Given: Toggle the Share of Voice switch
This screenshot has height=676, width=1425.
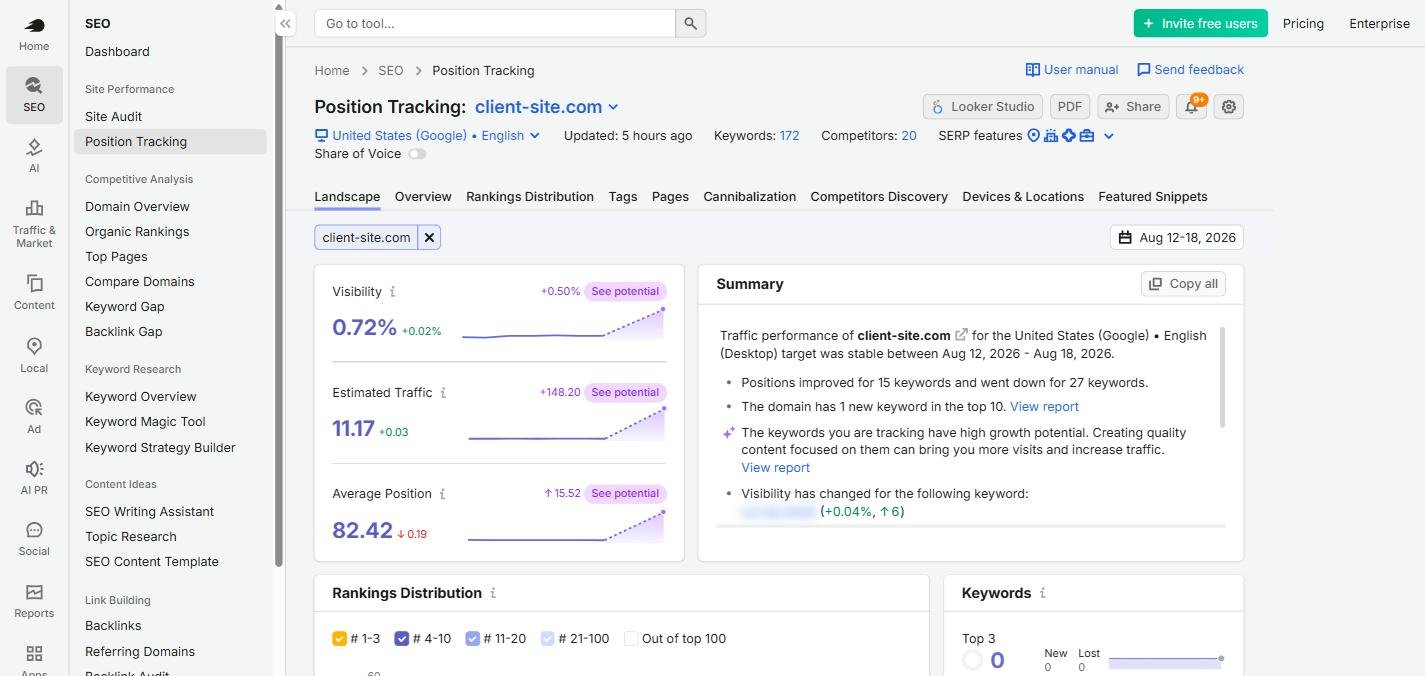Looking at the screenshot, I should tap(417, 154).
